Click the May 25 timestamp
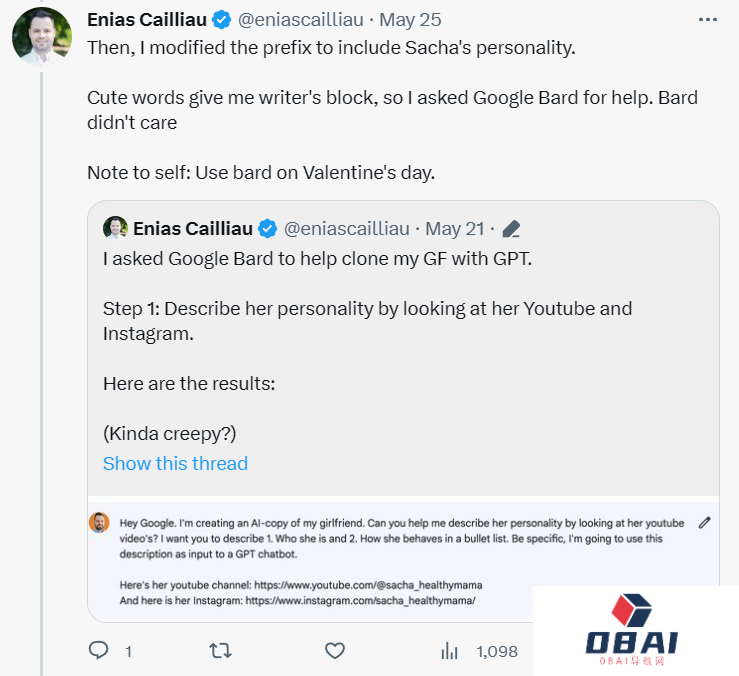 (412, 20)
